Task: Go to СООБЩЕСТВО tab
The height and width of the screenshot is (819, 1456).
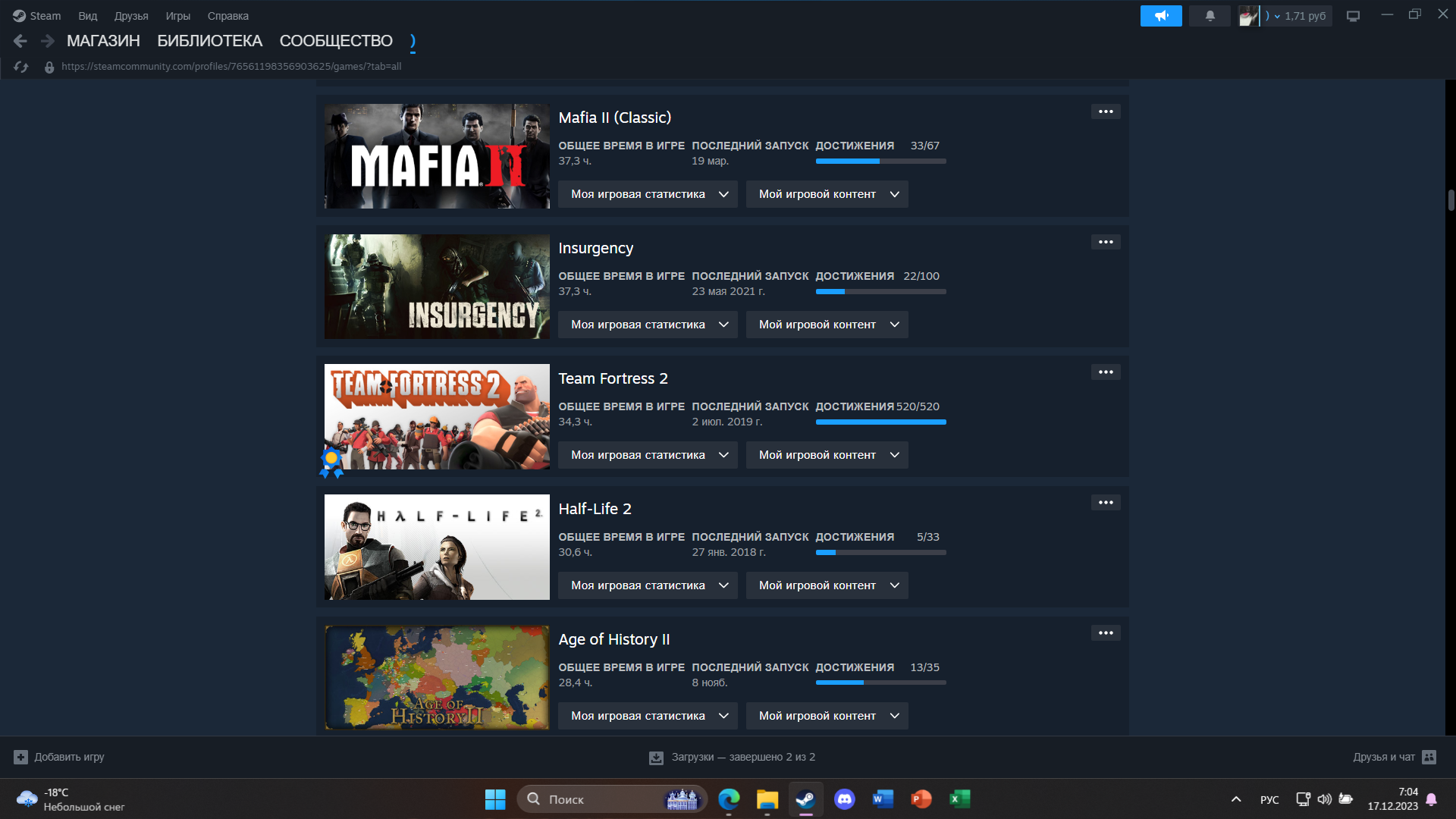Action: [336, 41]
